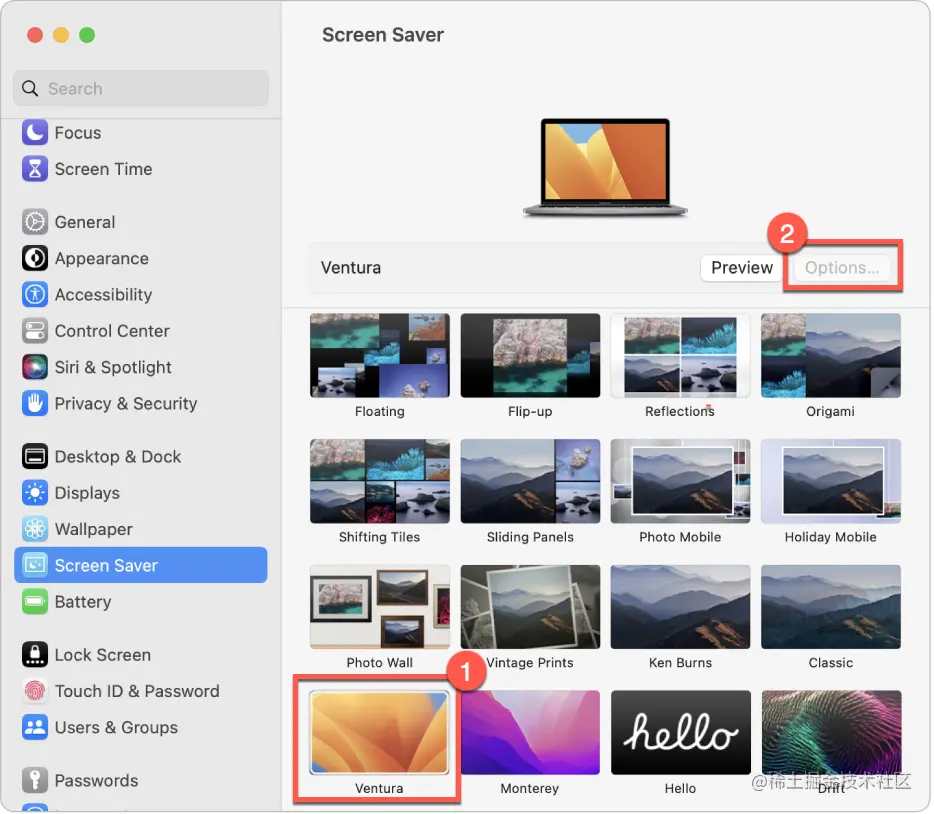The height and width of the screenshot is (814, 934).
Task: Open the Displays sun icon
Action: click(x=35, y=492)
